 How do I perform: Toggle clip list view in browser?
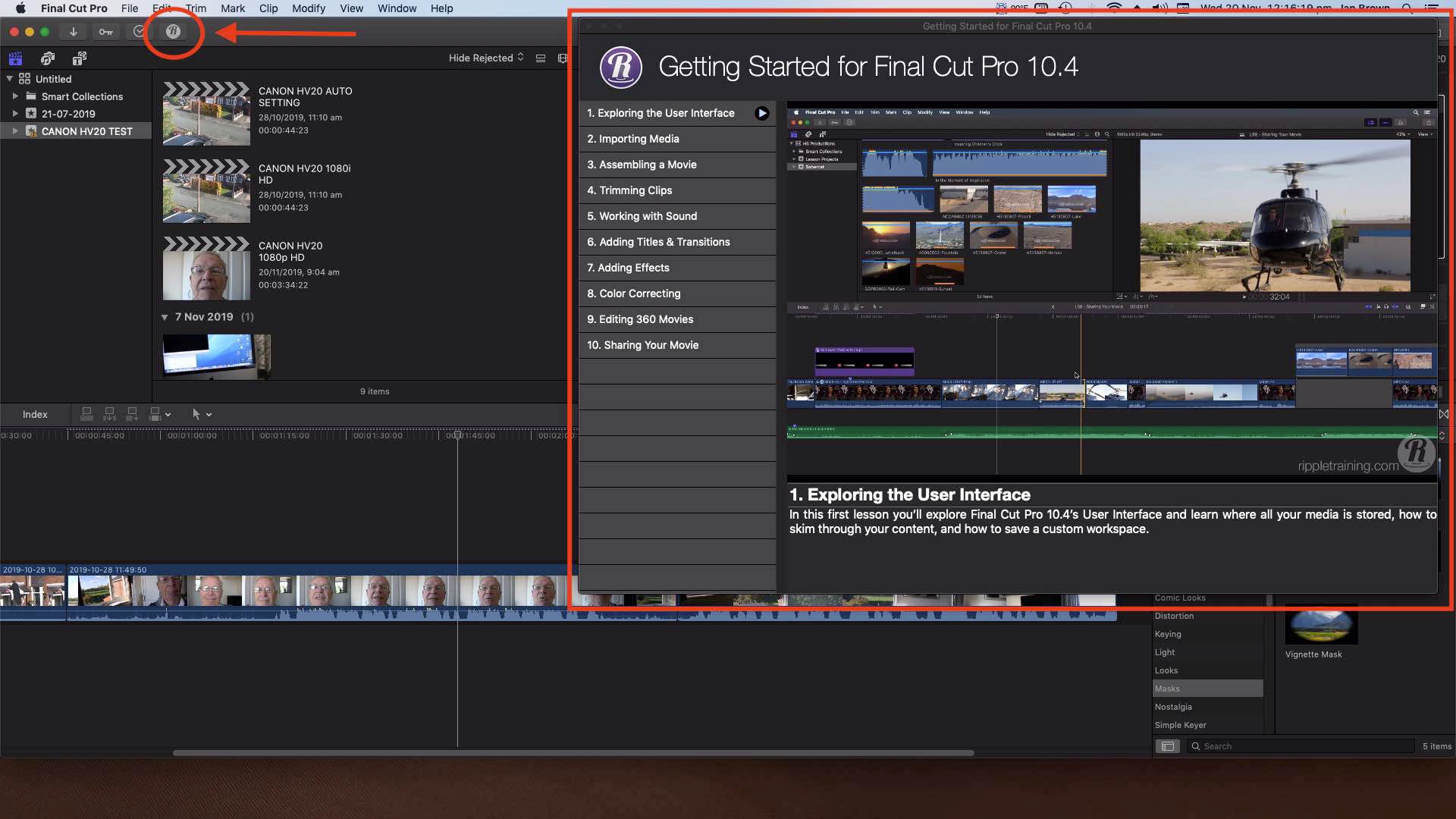[x=541, y=58]
